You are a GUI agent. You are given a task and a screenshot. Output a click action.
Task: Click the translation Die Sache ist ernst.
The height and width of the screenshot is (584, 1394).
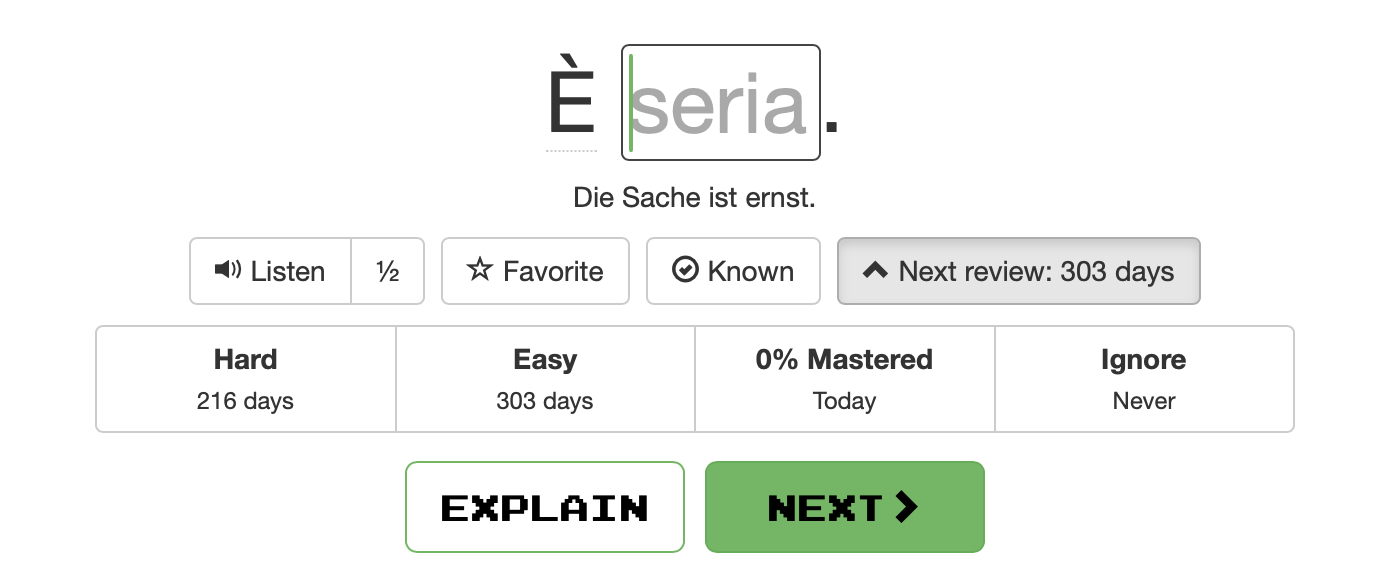pos(694,198)
